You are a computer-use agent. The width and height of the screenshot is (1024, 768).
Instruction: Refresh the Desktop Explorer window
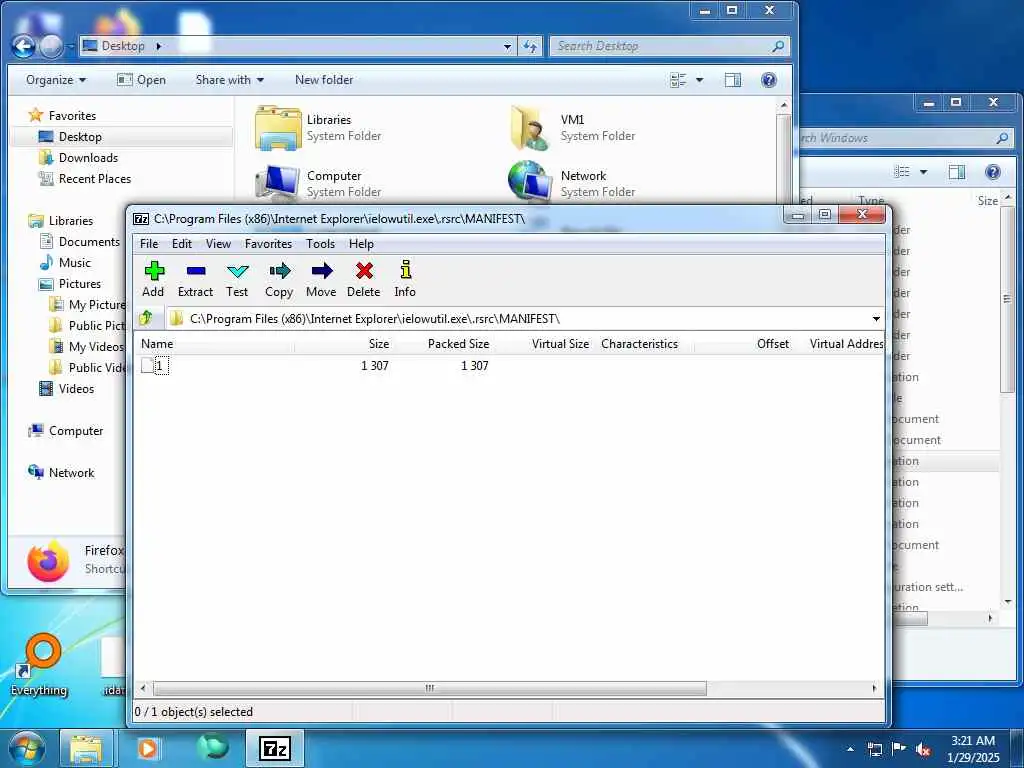coord(530,46)
